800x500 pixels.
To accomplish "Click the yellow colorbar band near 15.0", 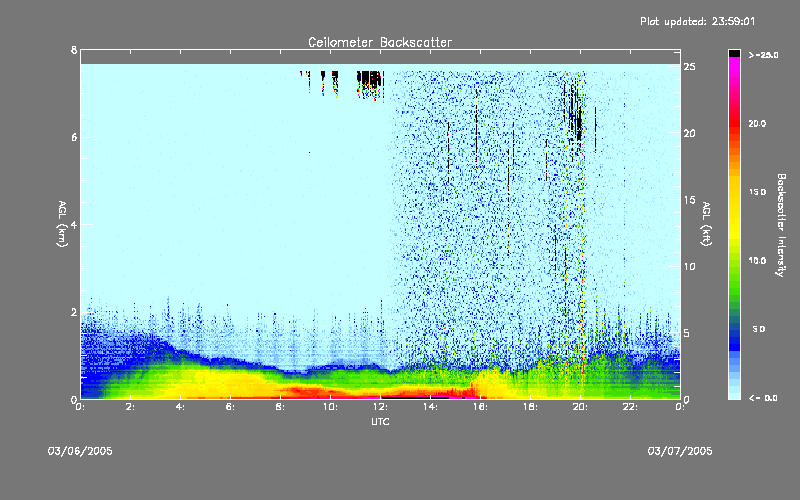I will click(x=734, y=192).
